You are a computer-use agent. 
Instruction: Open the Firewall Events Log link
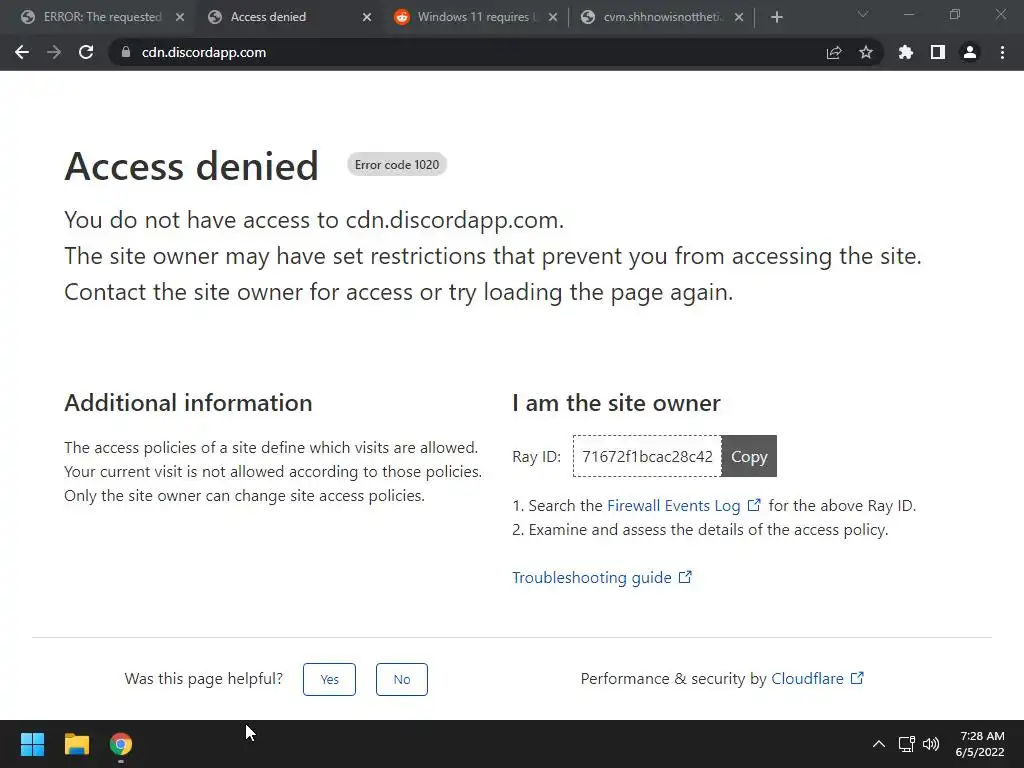click(673, 505)
